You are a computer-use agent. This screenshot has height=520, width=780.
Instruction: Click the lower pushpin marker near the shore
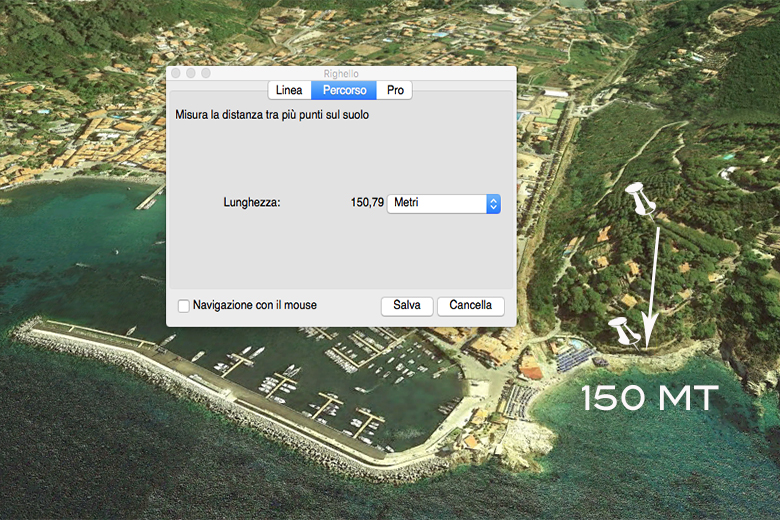pos(623,331)
